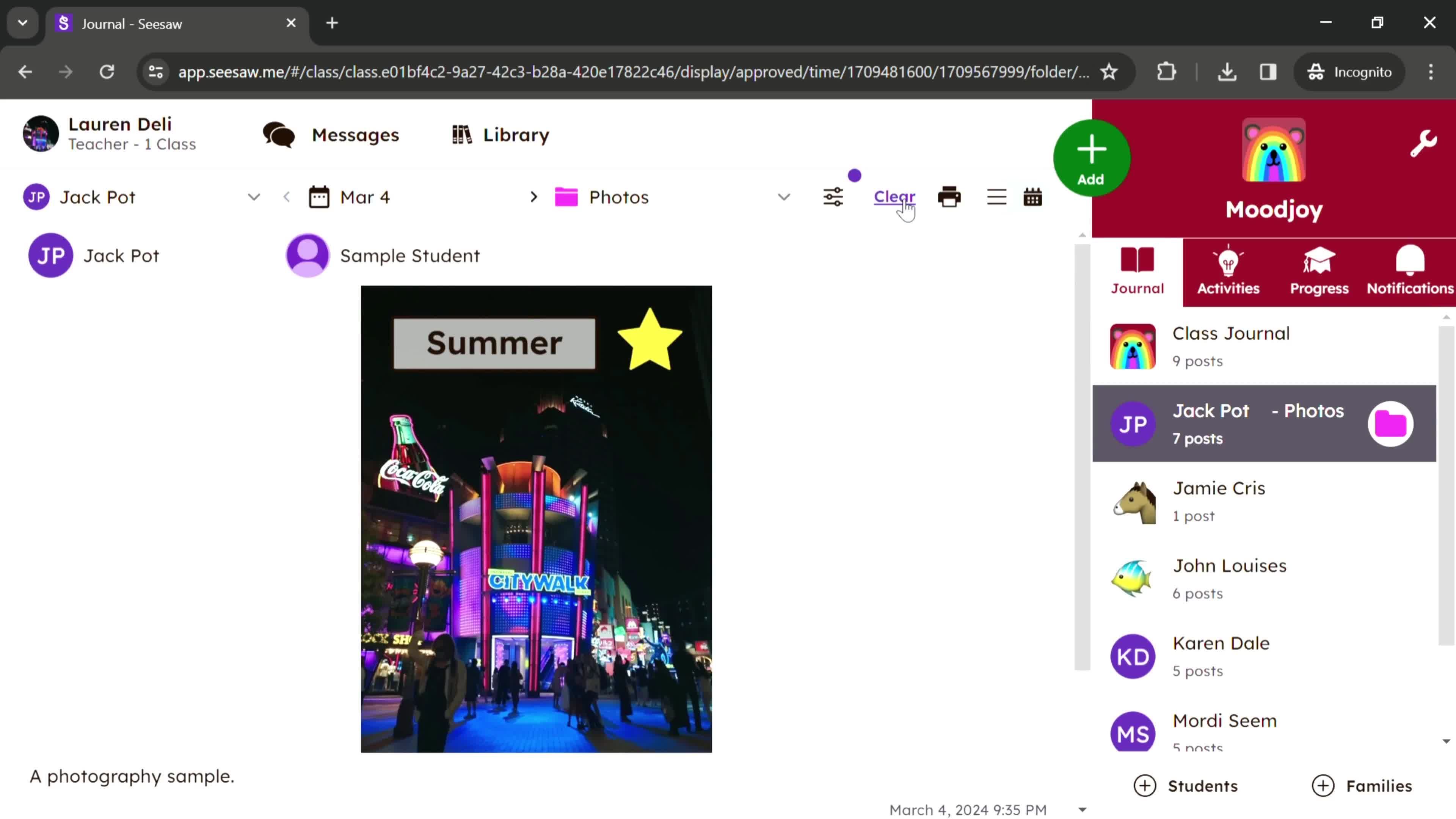Switch to calendar view icon
The height and width of the screenshot is (819, 1456).
[1032, 197]
